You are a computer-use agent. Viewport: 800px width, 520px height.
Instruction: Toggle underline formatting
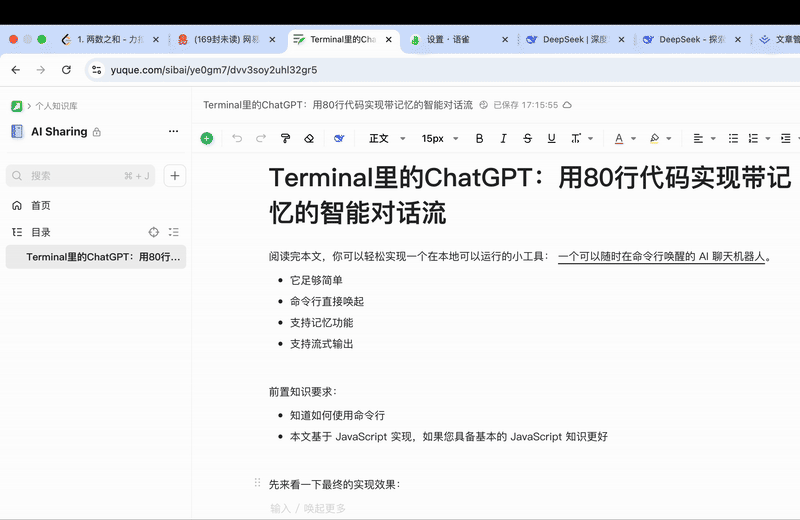[552, 138]
